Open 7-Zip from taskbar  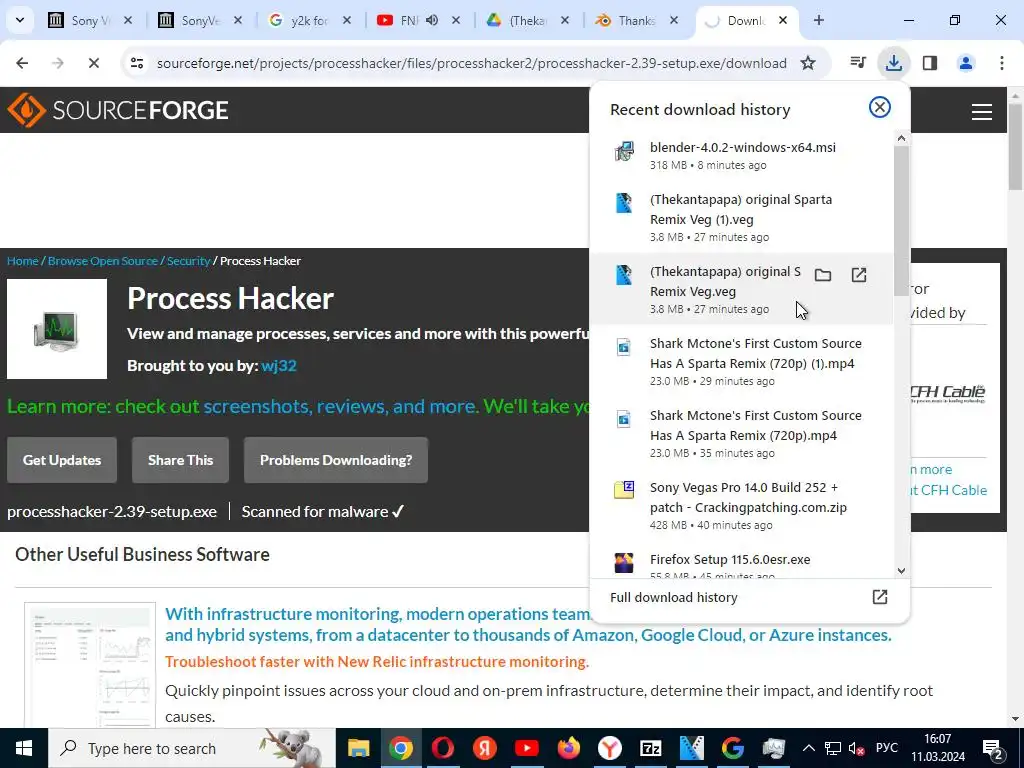[x=651, y=748]
